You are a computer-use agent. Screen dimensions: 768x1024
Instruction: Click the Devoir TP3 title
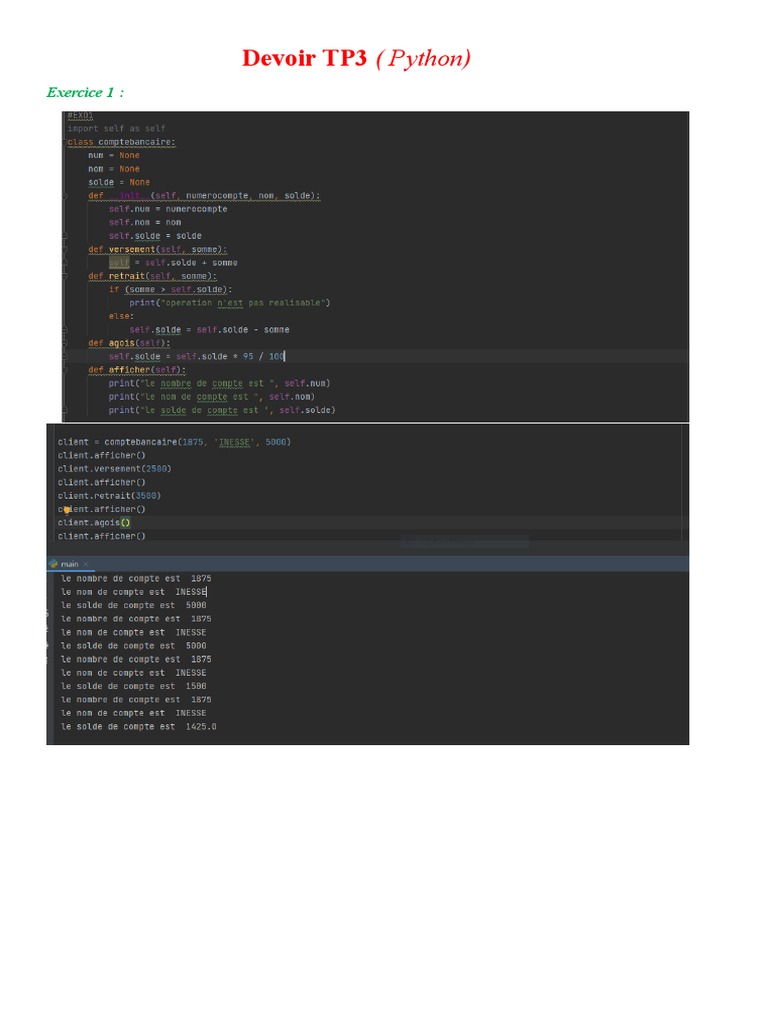[x=356, y=59]
